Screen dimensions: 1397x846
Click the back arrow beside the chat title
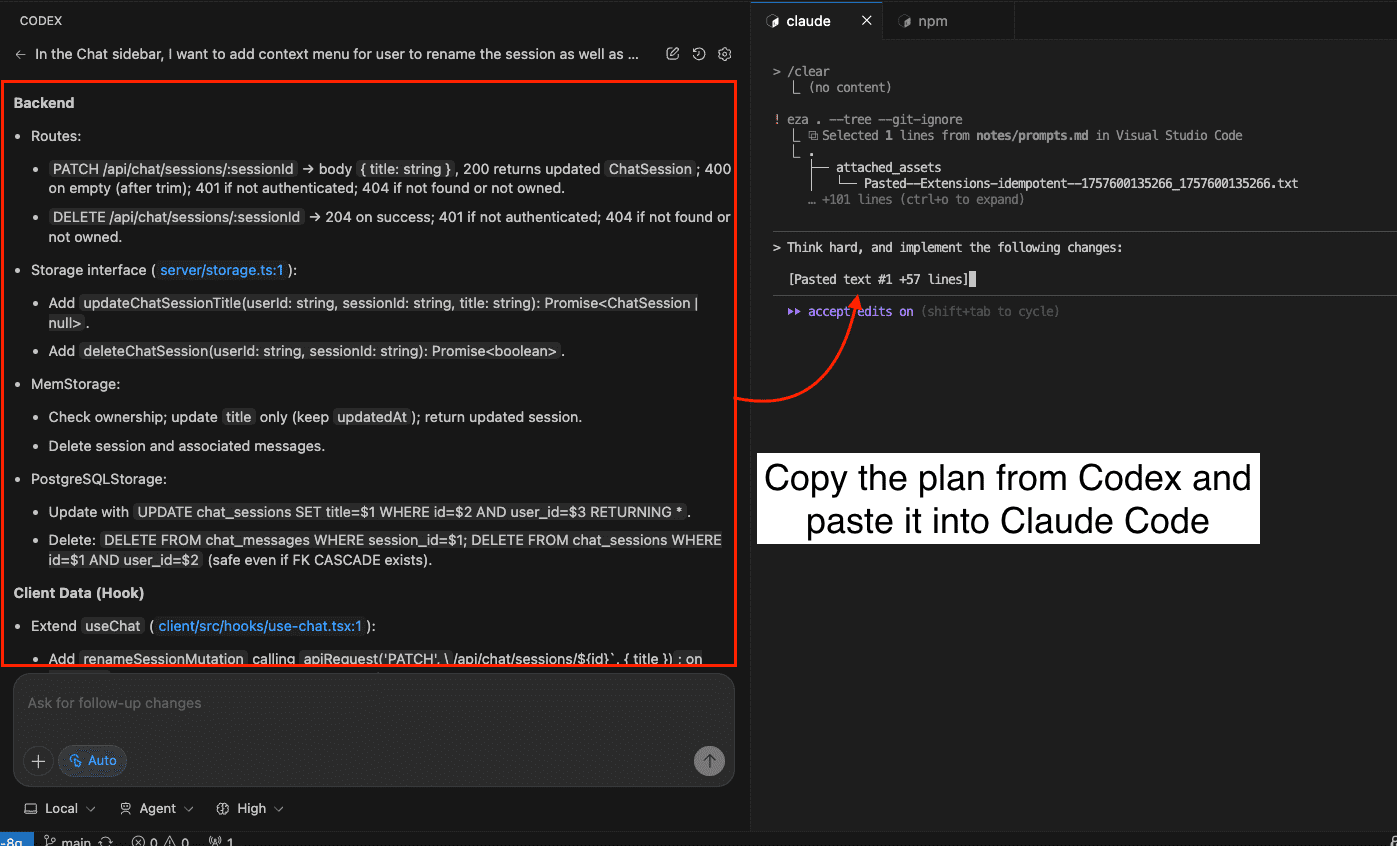(18, 54)
